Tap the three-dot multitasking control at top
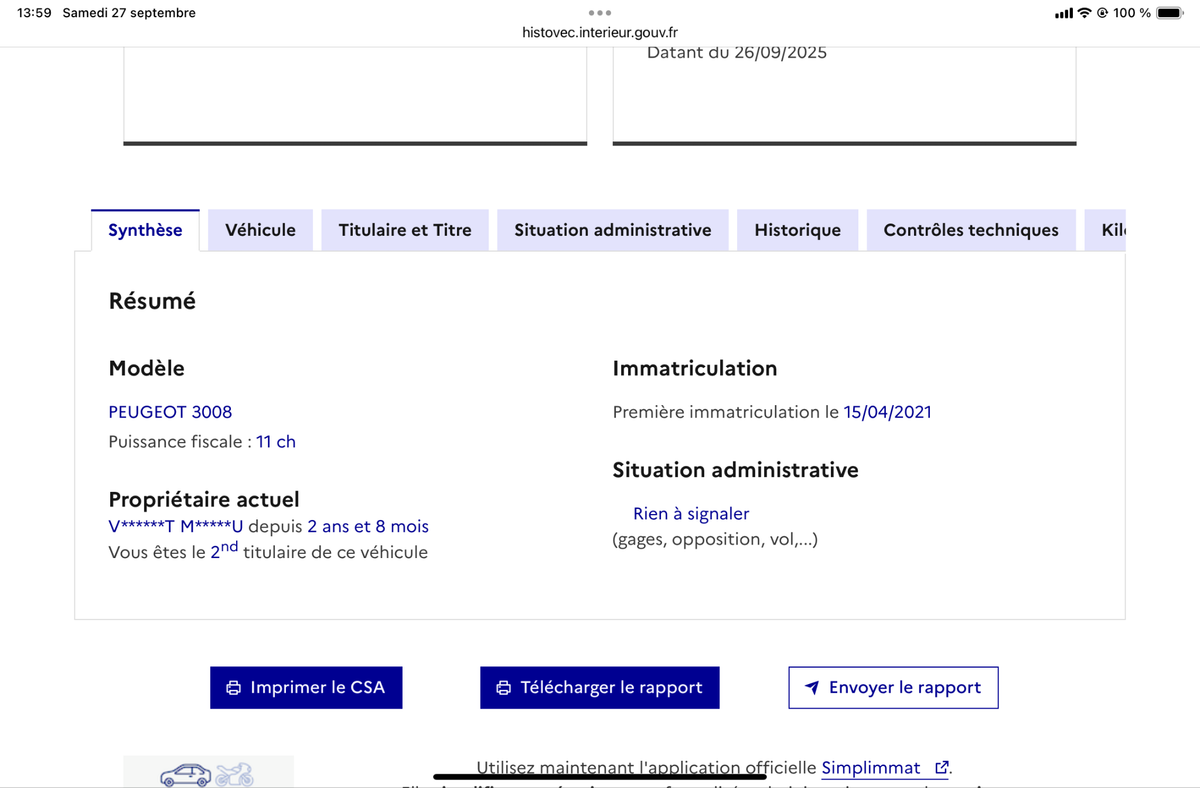This screenshot has width=1200, height=788. point(600,13)
